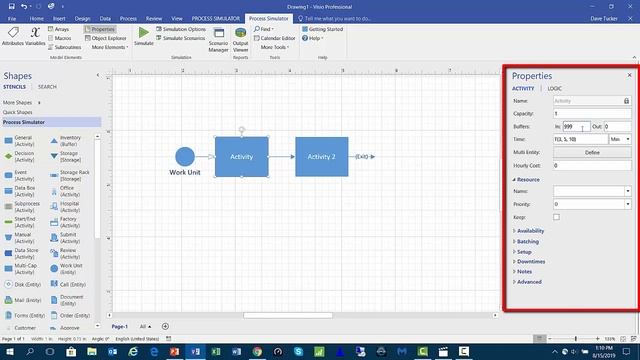Open the Resource Name dropdown

click(627, 191)
